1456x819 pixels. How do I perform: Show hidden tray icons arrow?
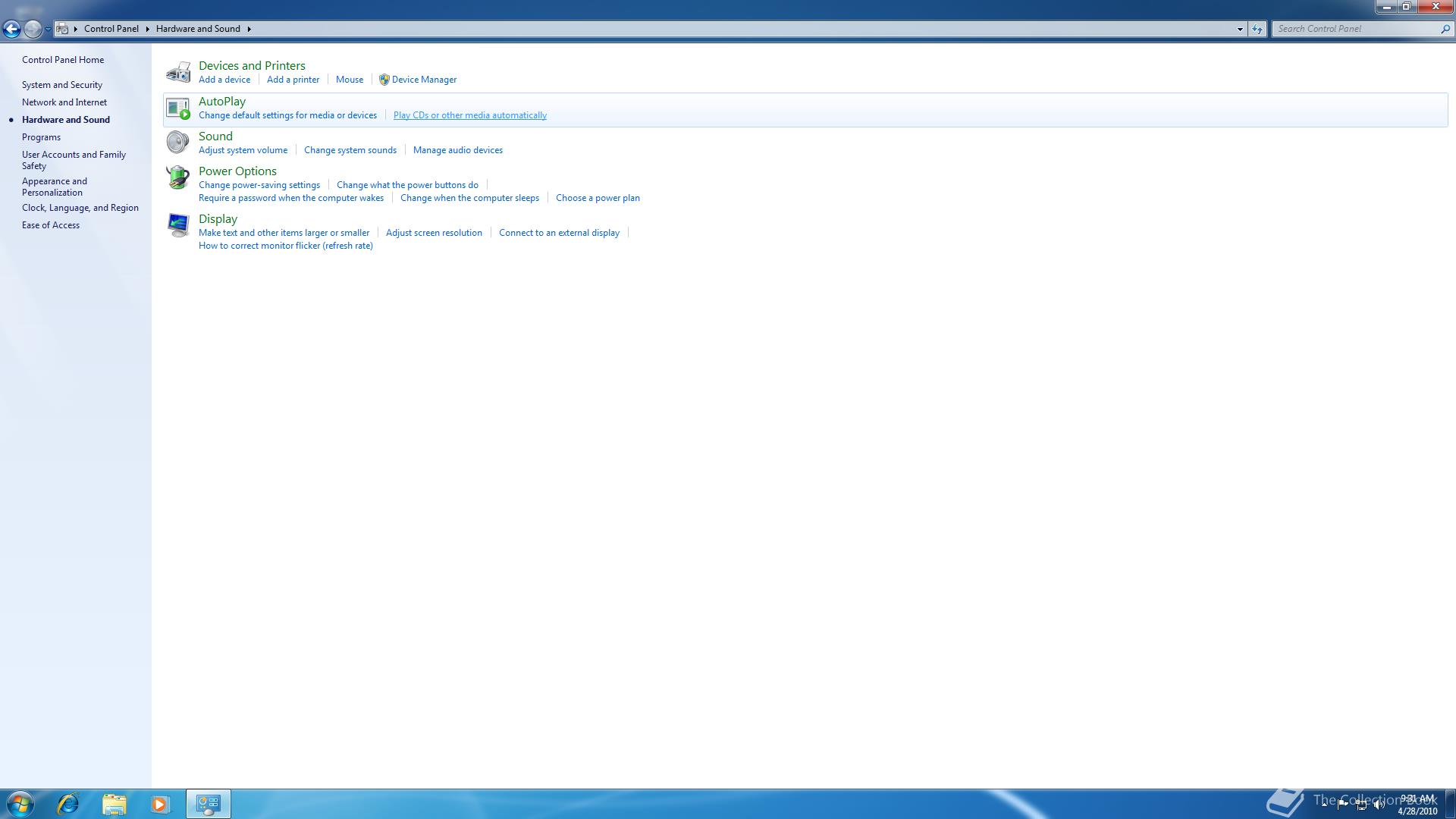coord(1325,804)
